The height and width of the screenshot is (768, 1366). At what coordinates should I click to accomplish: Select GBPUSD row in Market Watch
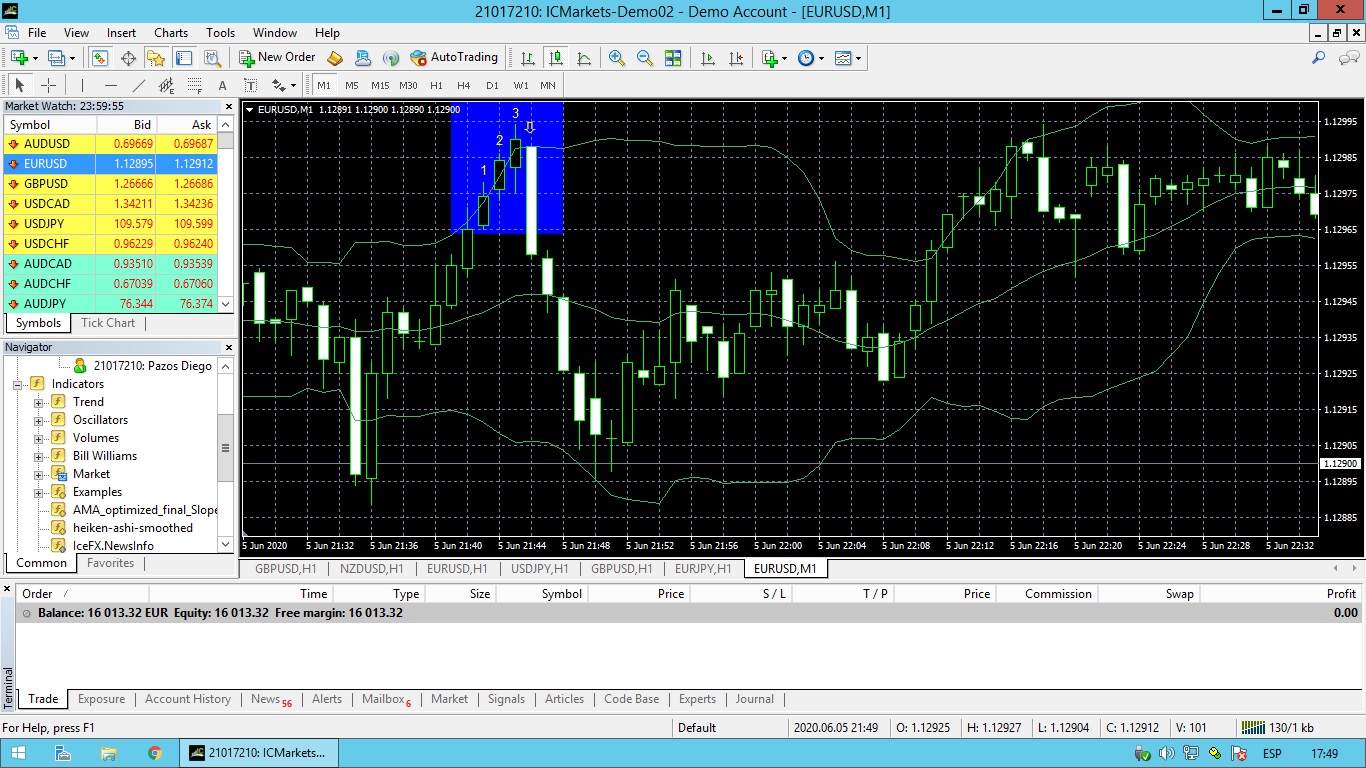coord(109,184)
